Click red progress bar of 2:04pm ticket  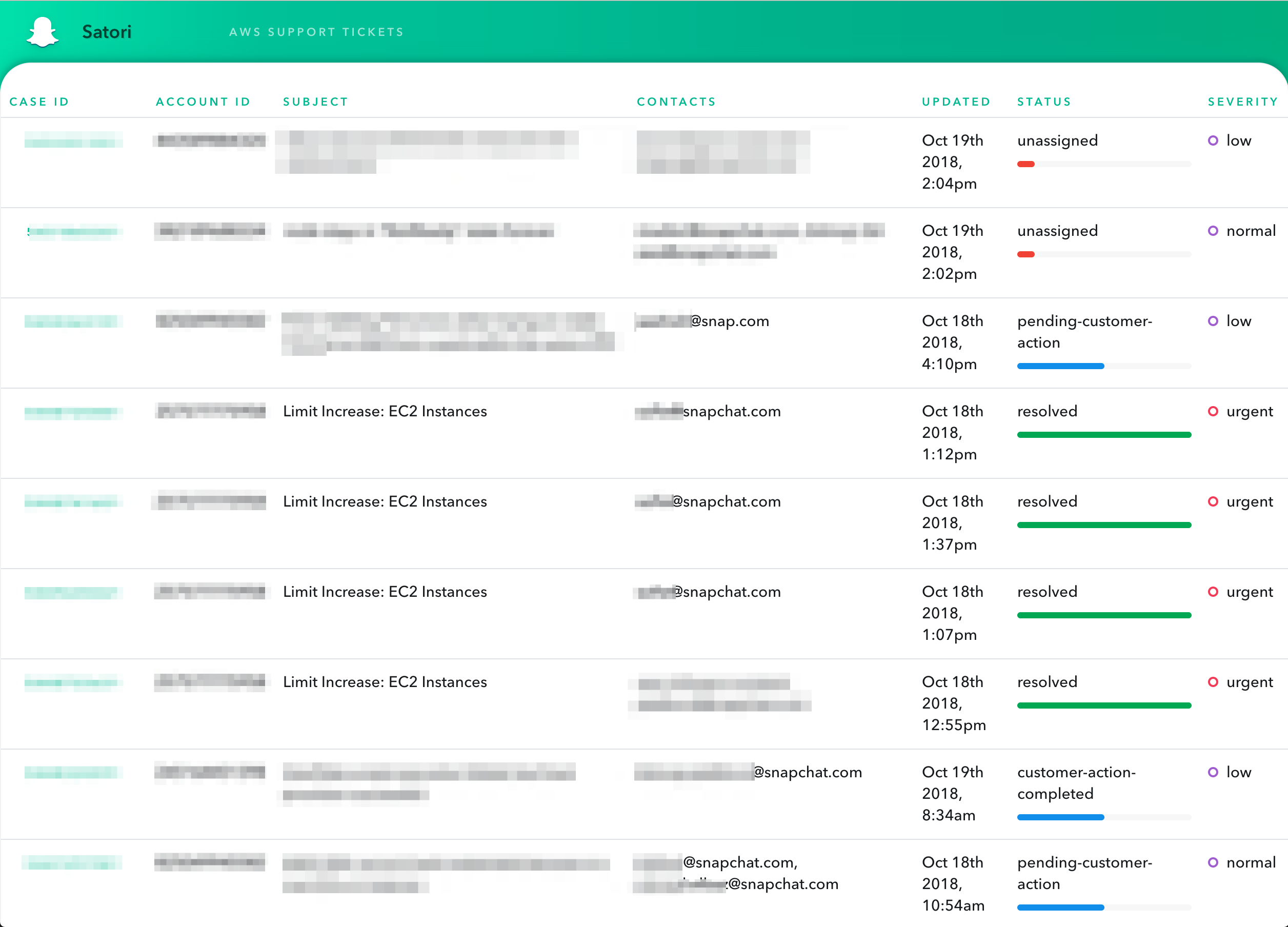coord(1025,164)
